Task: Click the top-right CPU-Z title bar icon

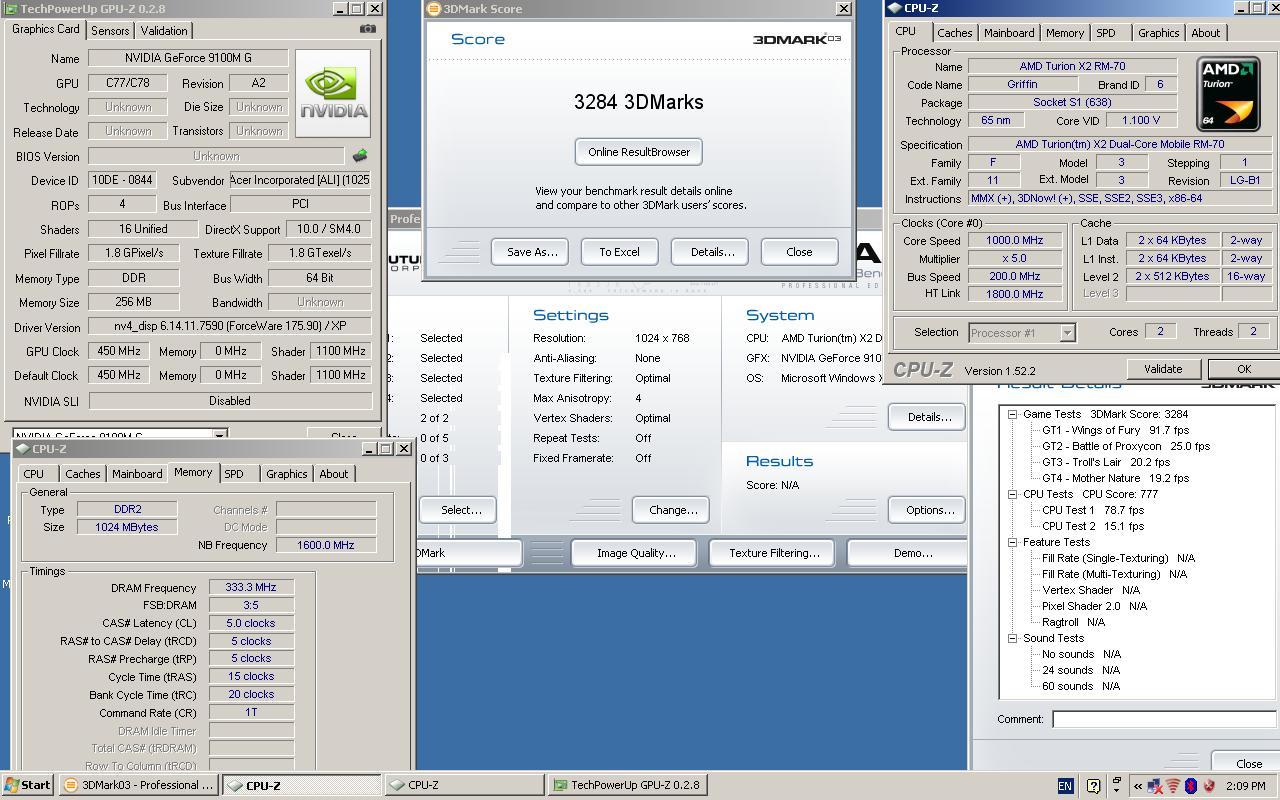Action: click(894, 8)
